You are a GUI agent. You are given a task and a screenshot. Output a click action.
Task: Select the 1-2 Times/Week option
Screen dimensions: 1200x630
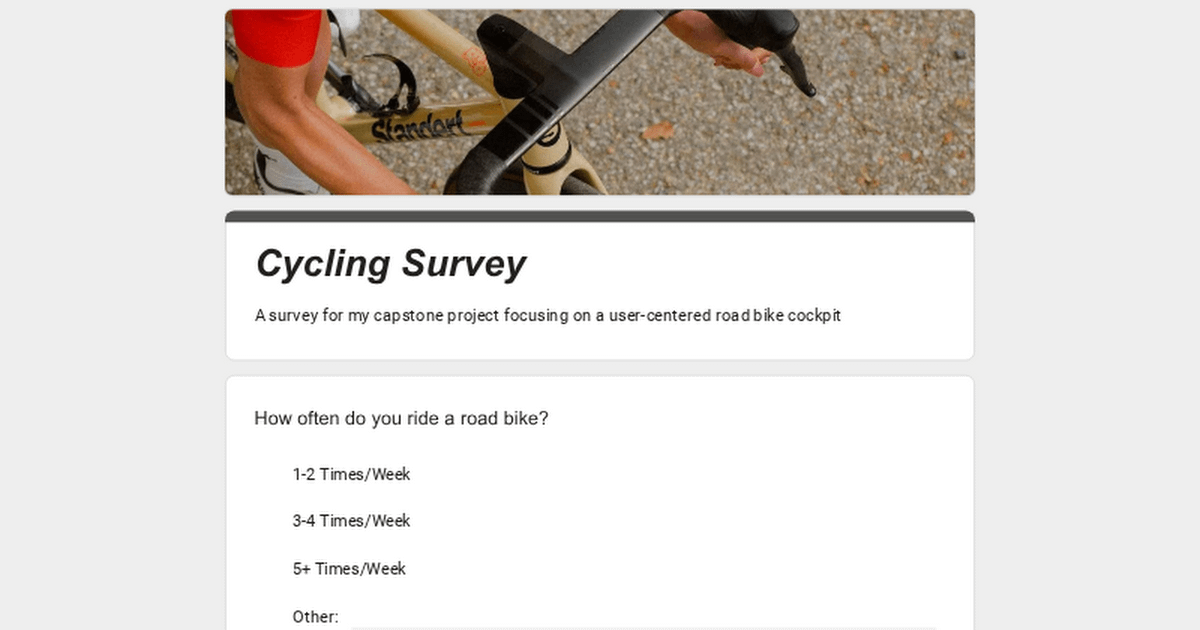[351, 474]
